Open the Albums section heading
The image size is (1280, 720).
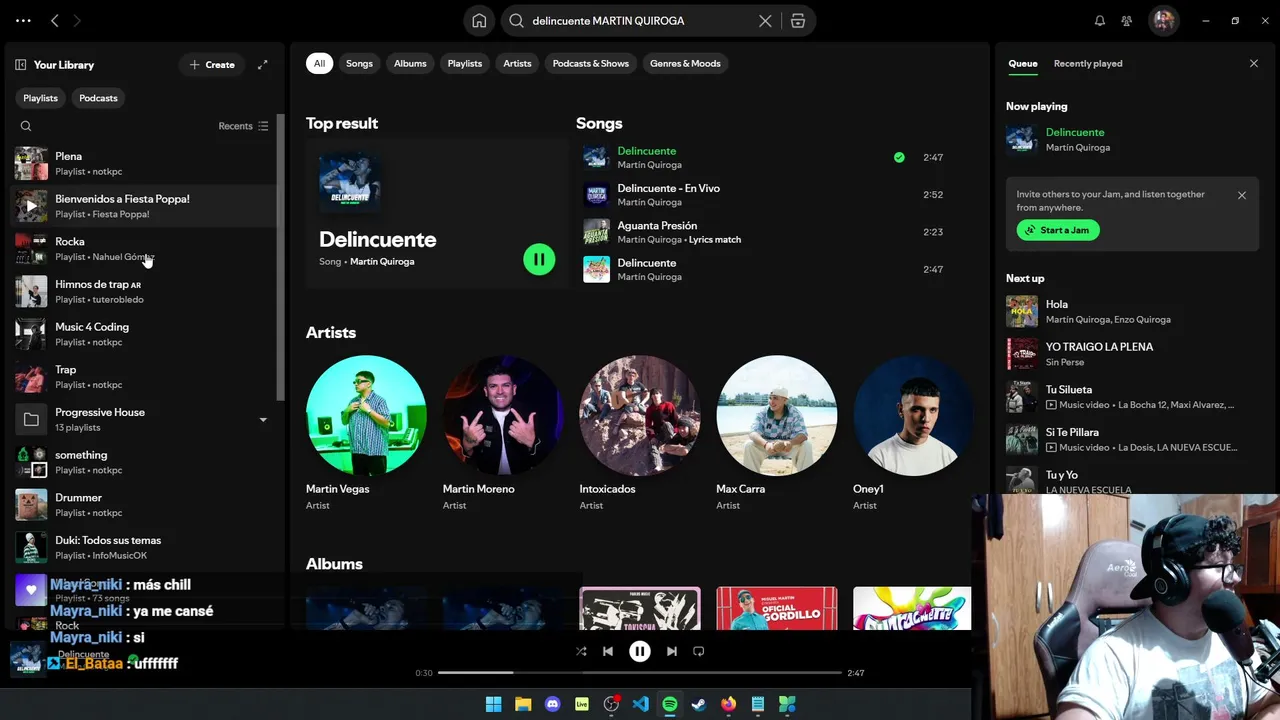tap(334, 564)
